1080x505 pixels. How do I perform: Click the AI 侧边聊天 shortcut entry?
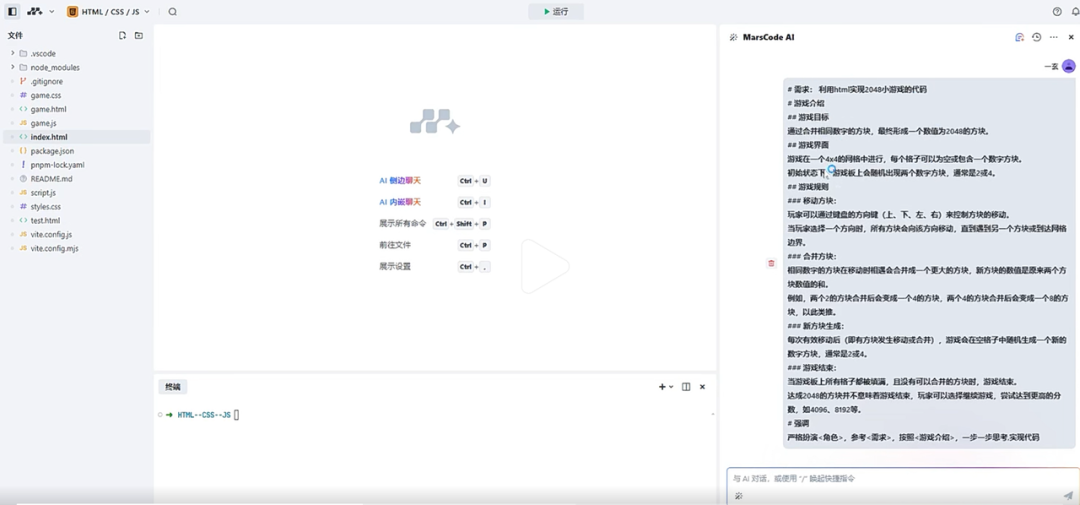399,181
